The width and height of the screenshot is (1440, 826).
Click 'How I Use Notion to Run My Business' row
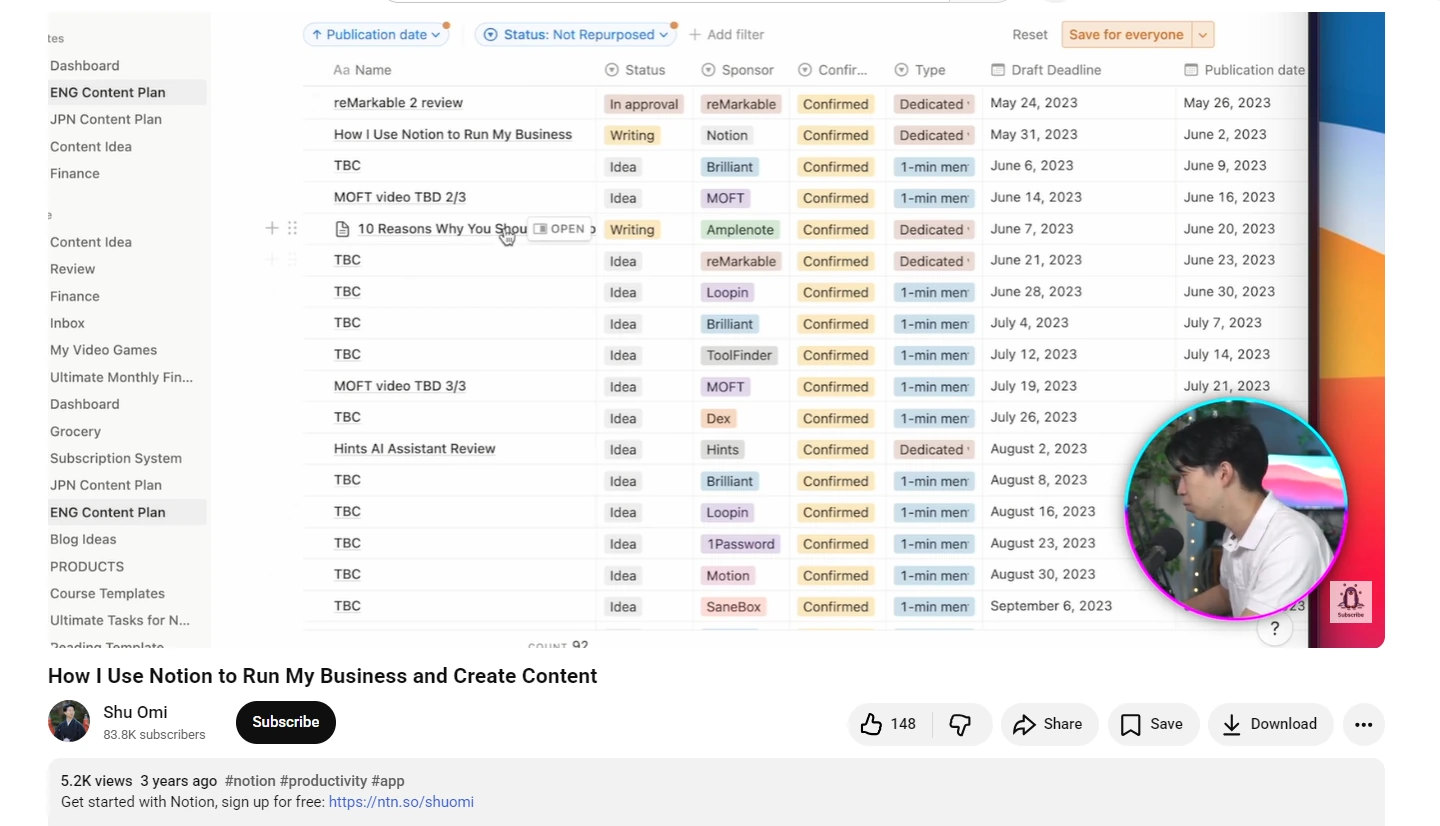pyautogui.click(x=453, y=135)
